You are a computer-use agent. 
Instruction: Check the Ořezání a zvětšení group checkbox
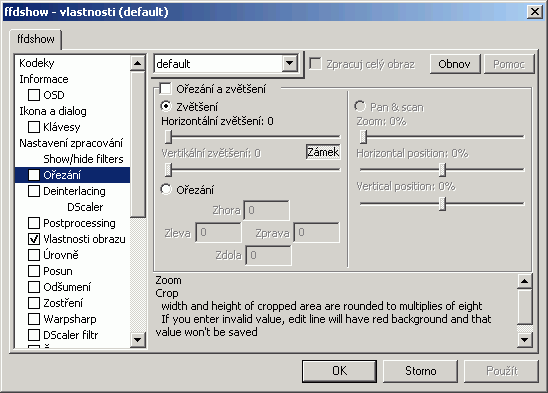pyautogui.click(x=165, y=89)
